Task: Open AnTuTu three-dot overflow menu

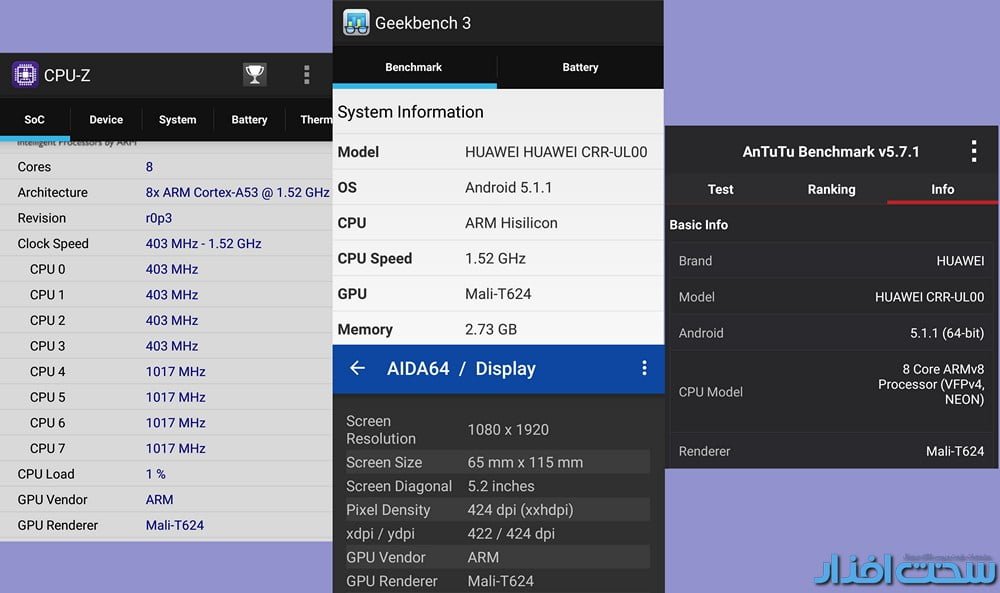Action: click(973, 152)
